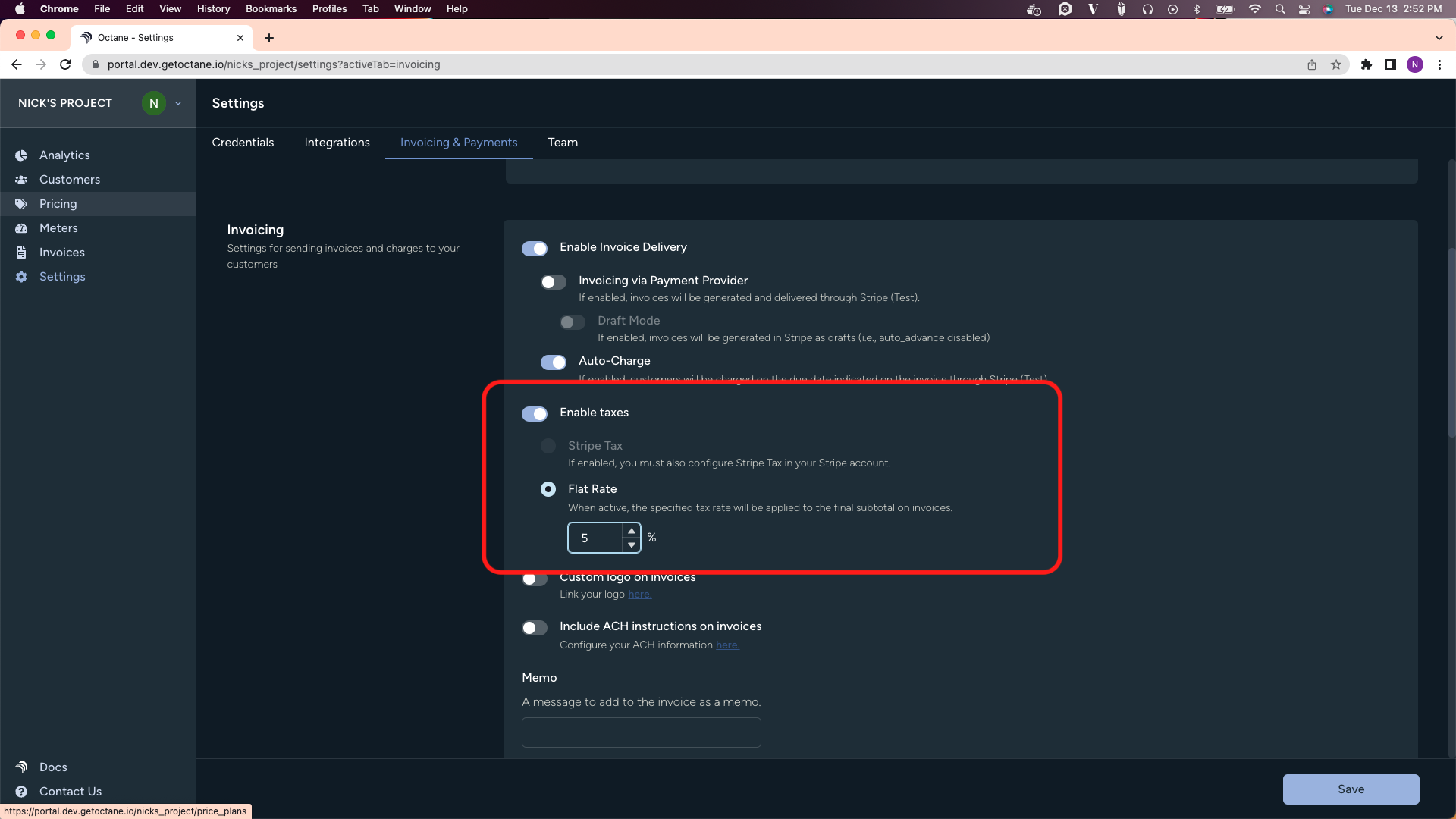This screenshot has width=1456, height=819.
Task: Disable the Auto-Charge toggle
Action: (x=554, y=362)
